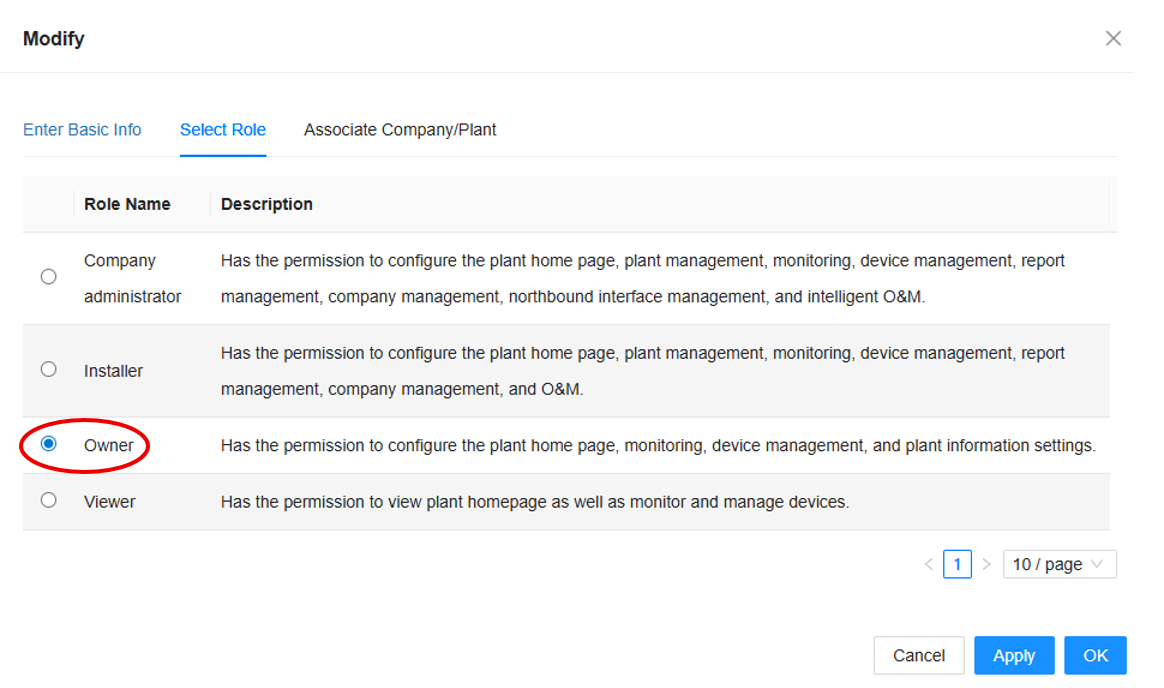The image size is (1164, 688).
Task: Click the next page arrow in pagination
Action: click(986, 565)
